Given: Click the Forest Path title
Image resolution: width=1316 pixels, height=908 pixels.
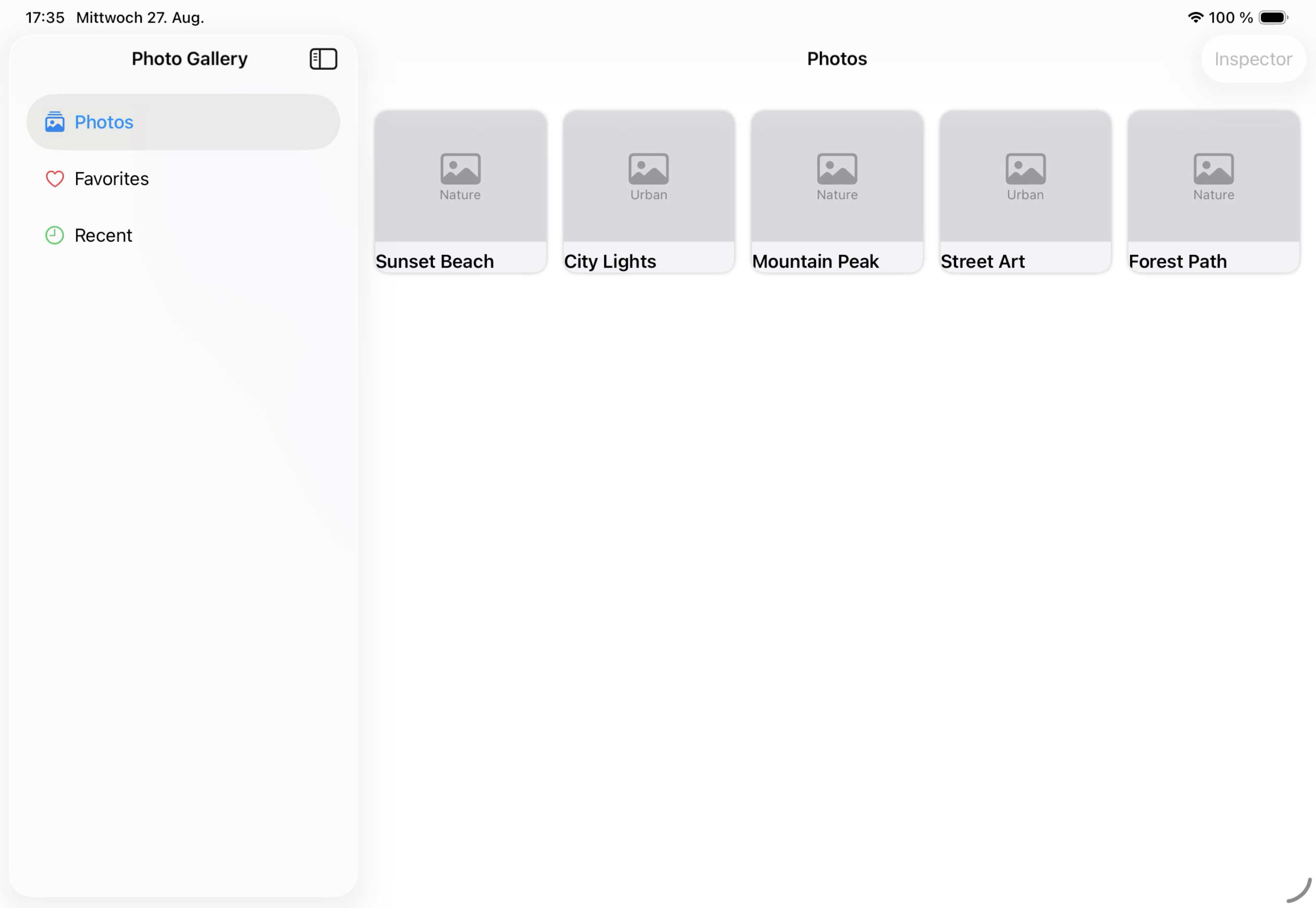Looking at the screenshot, I should (x=1178, y=261).
